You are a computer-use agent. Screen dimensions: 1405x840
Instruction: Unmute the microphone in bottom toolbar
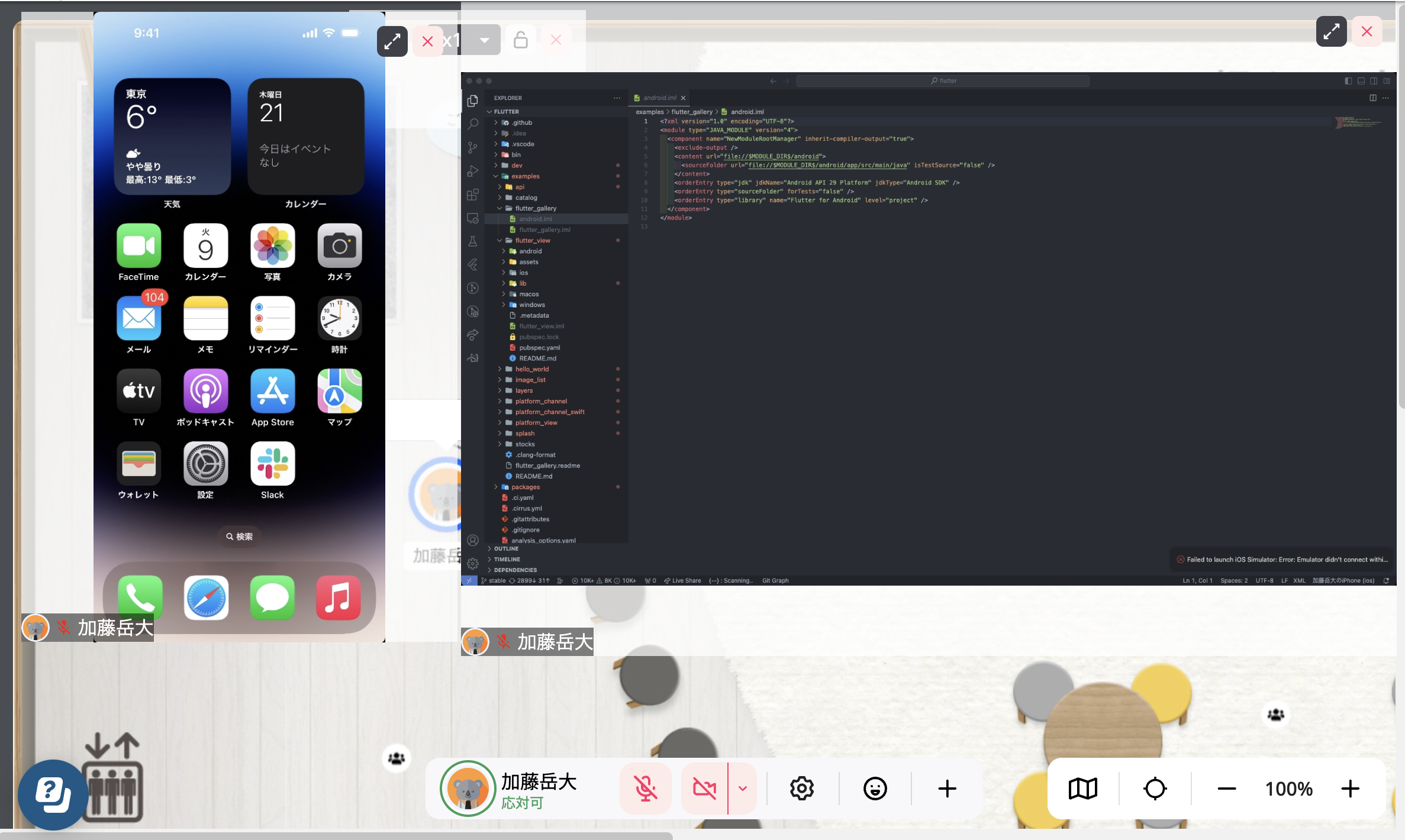(645, 789)
